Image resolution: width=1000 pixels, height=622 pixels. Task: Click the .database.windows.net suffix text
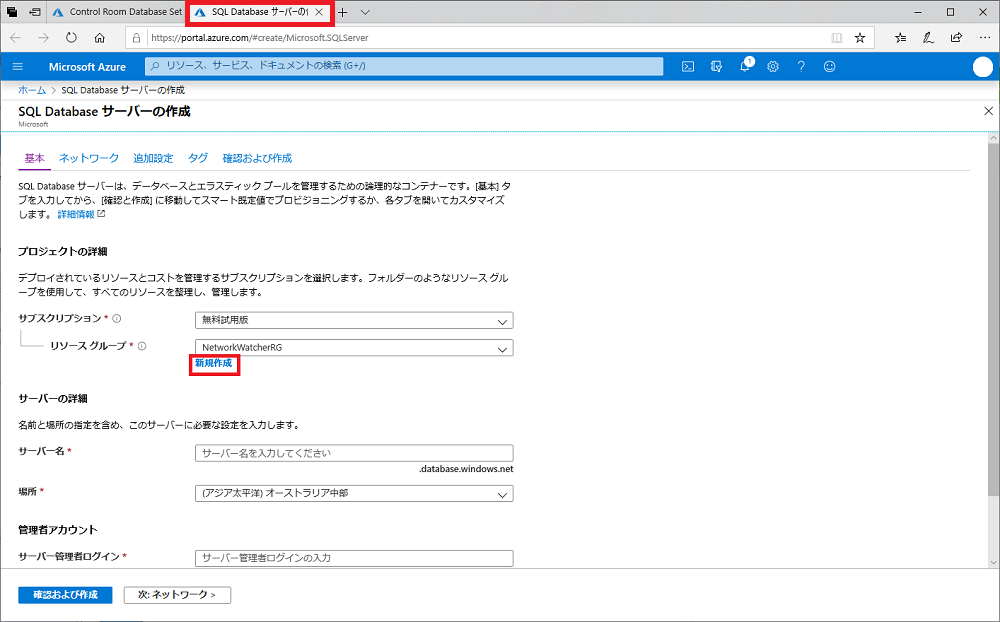pos(466,469)
